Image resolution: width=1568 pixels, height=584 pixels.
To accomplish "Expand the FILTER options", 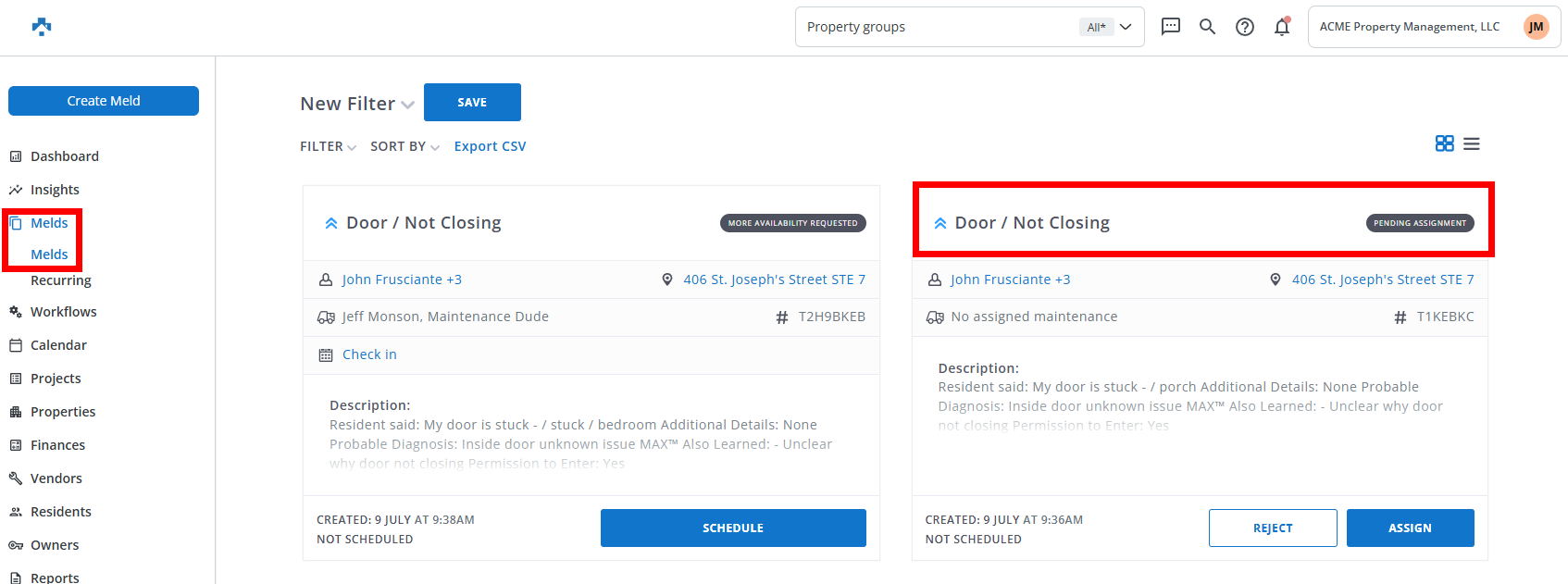I will tap(328, 146).
